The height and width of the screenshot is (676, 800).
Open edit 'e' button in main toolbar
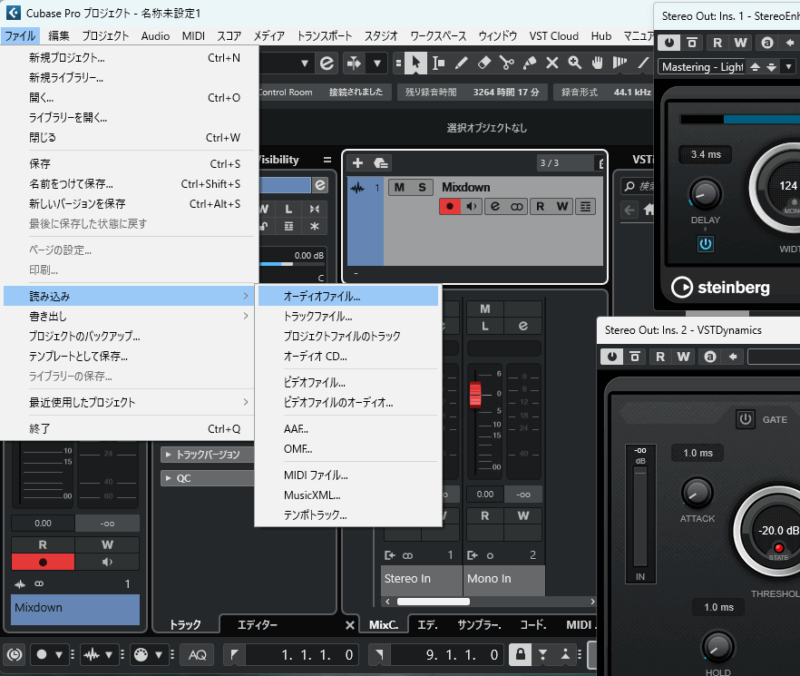[x=327, y=63]
